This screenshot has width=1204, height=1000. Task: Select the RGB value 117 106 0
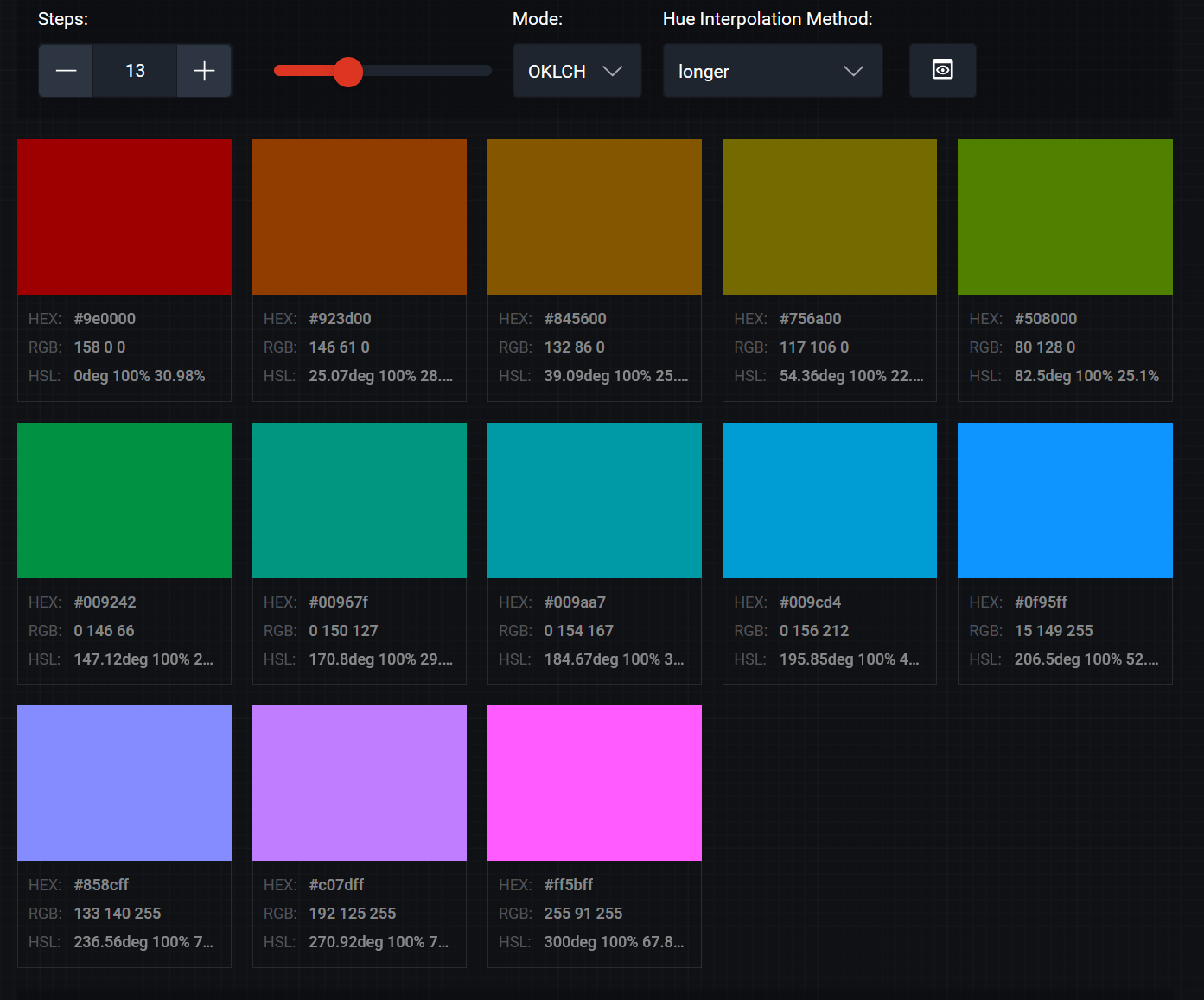tap(814, 347)
